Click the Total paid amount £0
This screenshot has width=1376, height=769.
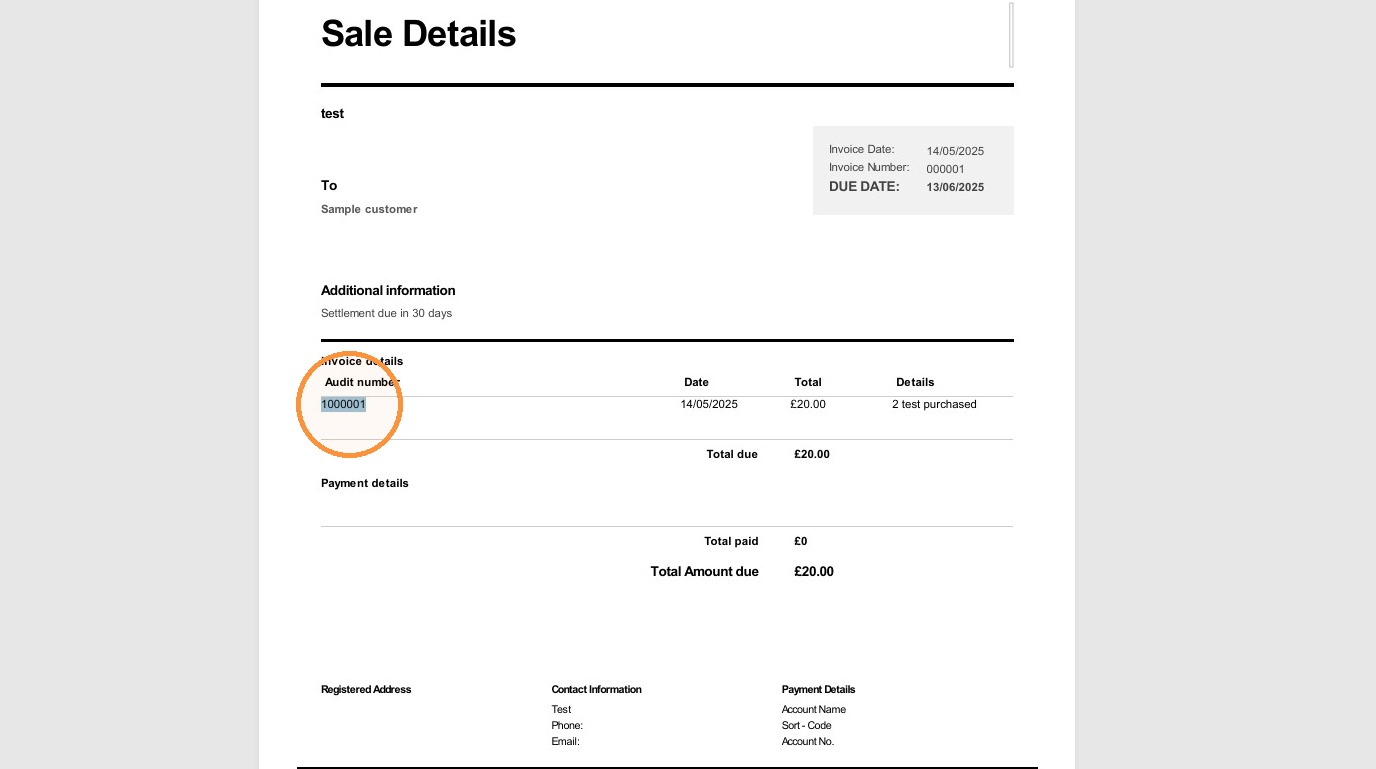click(801, 541)
